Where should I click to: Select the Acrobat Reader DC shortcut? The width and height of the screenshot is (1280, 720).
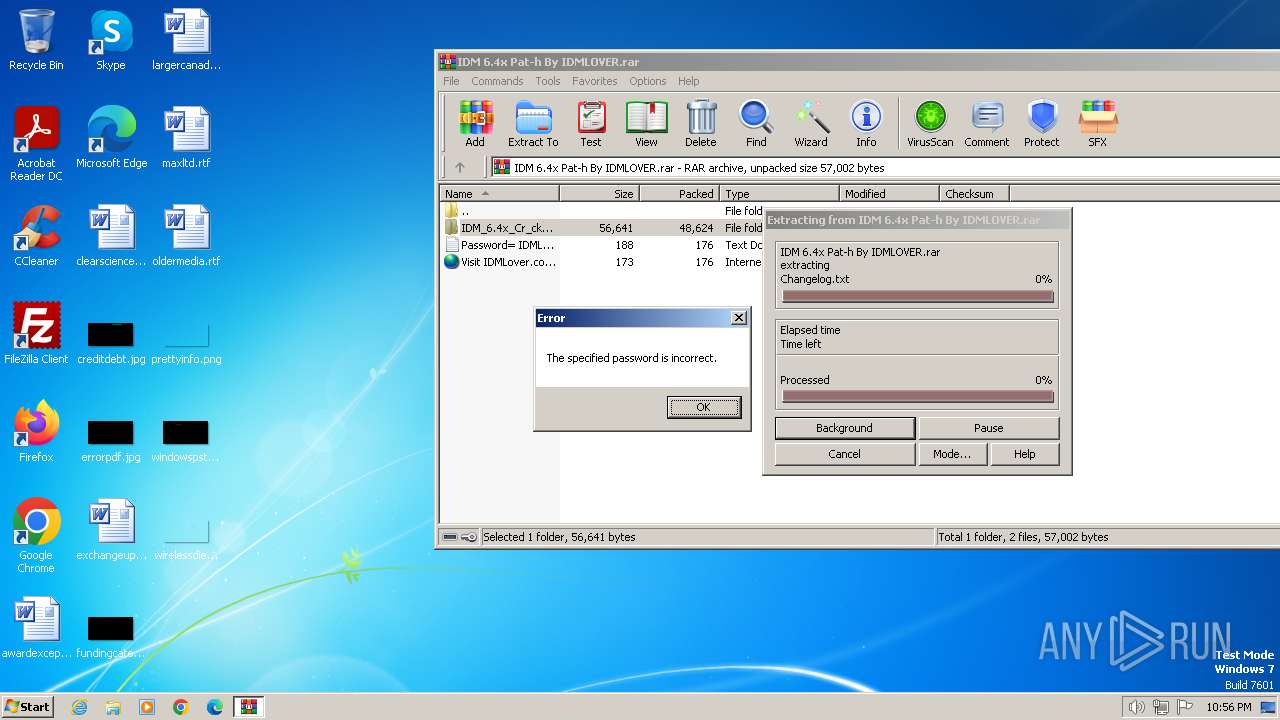(36, 145)
